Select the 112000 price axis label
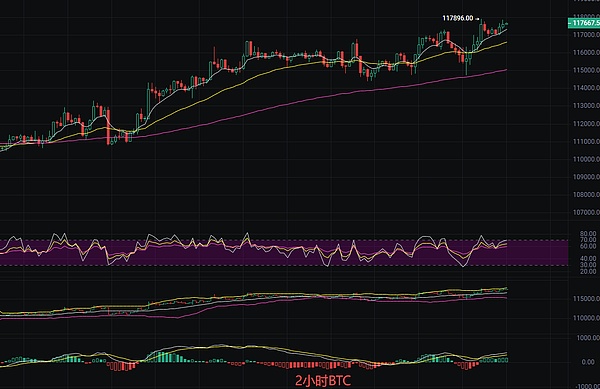600x389 pixels. tap(586, 124)
